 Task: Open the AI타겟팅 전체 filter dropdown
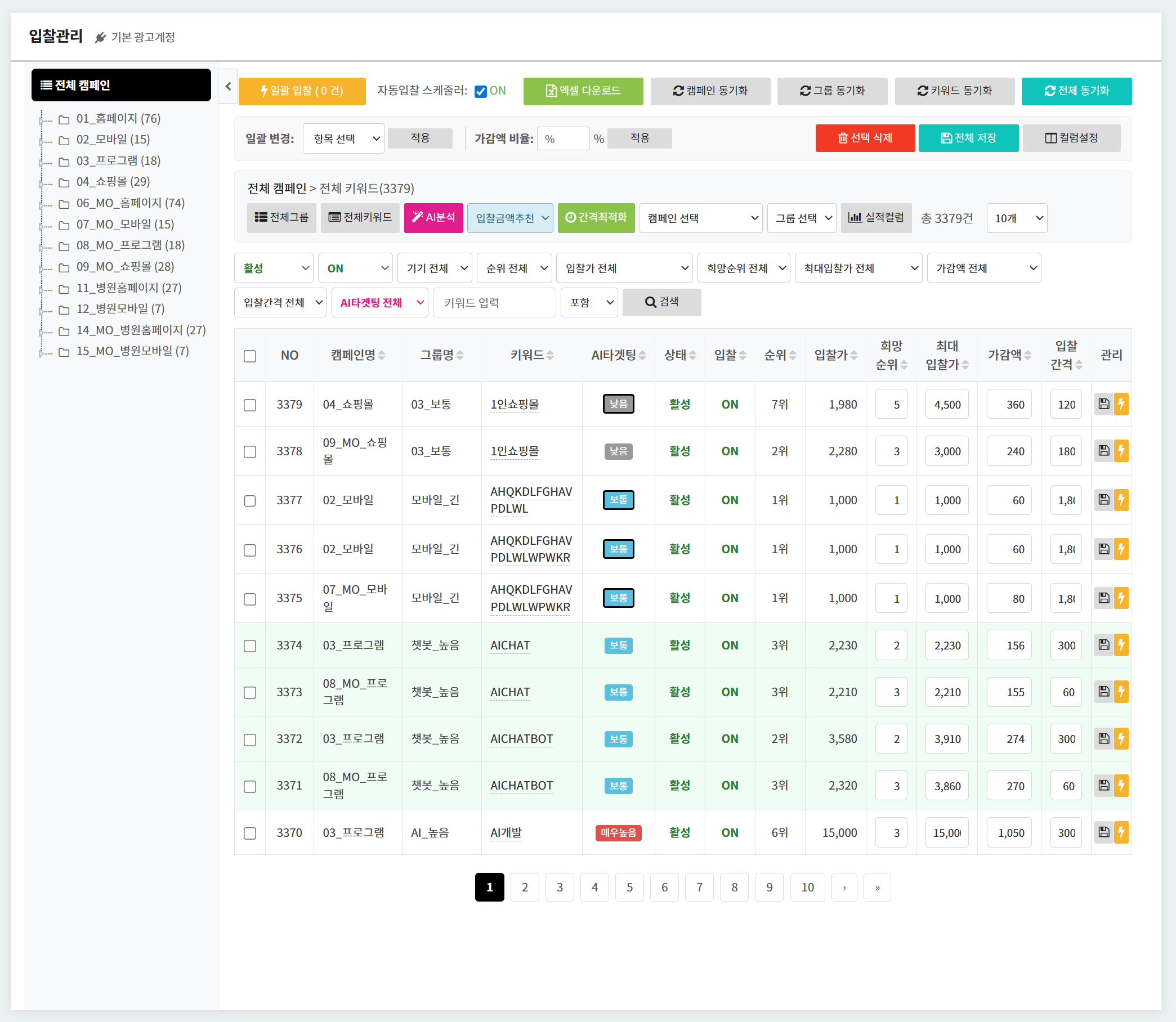point(379,302)
